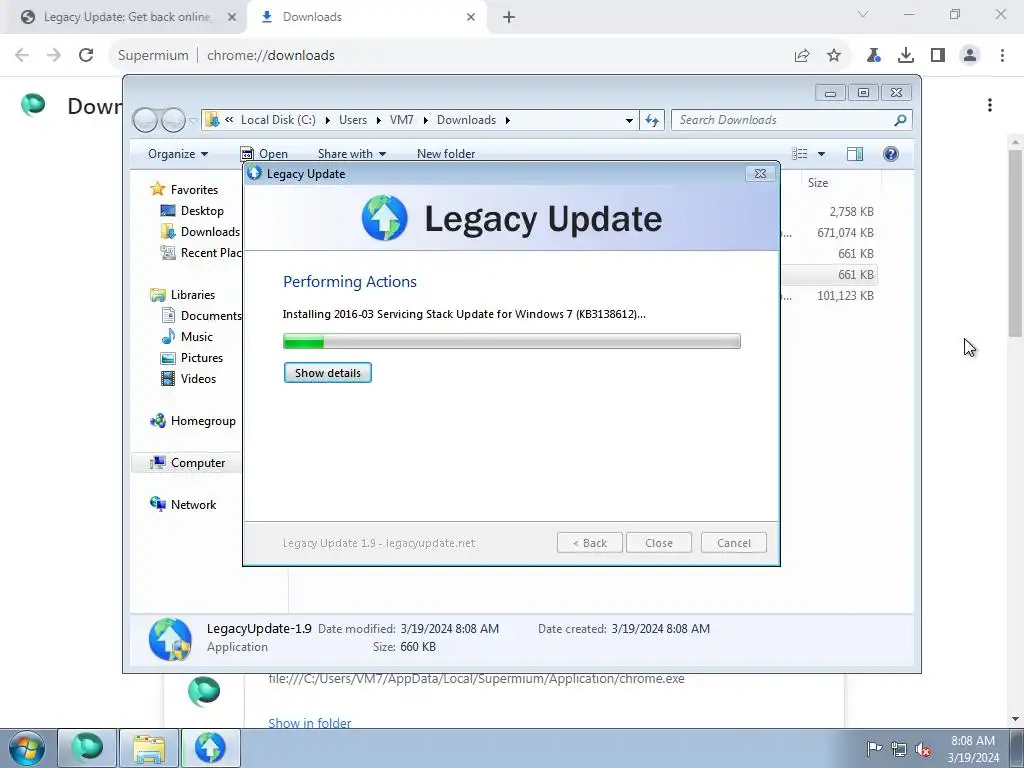Click Favorites in navigation pane
Screen dimensions: 1024x768
tap(194, 190)
